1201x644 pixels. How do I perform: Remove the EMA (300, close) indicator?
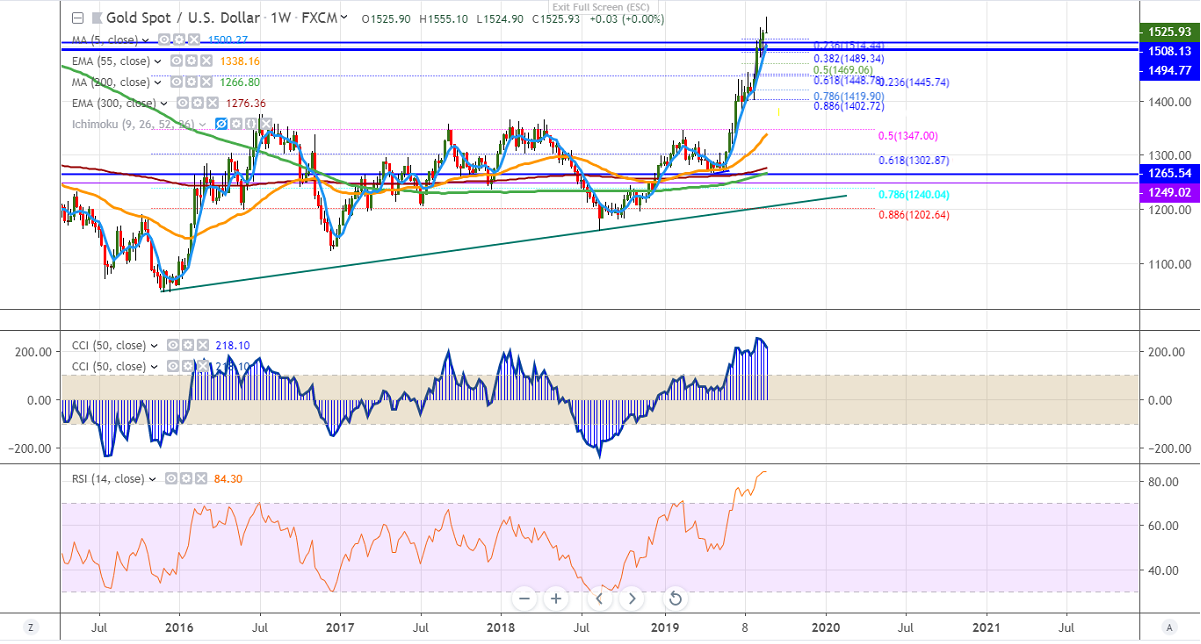212,103
